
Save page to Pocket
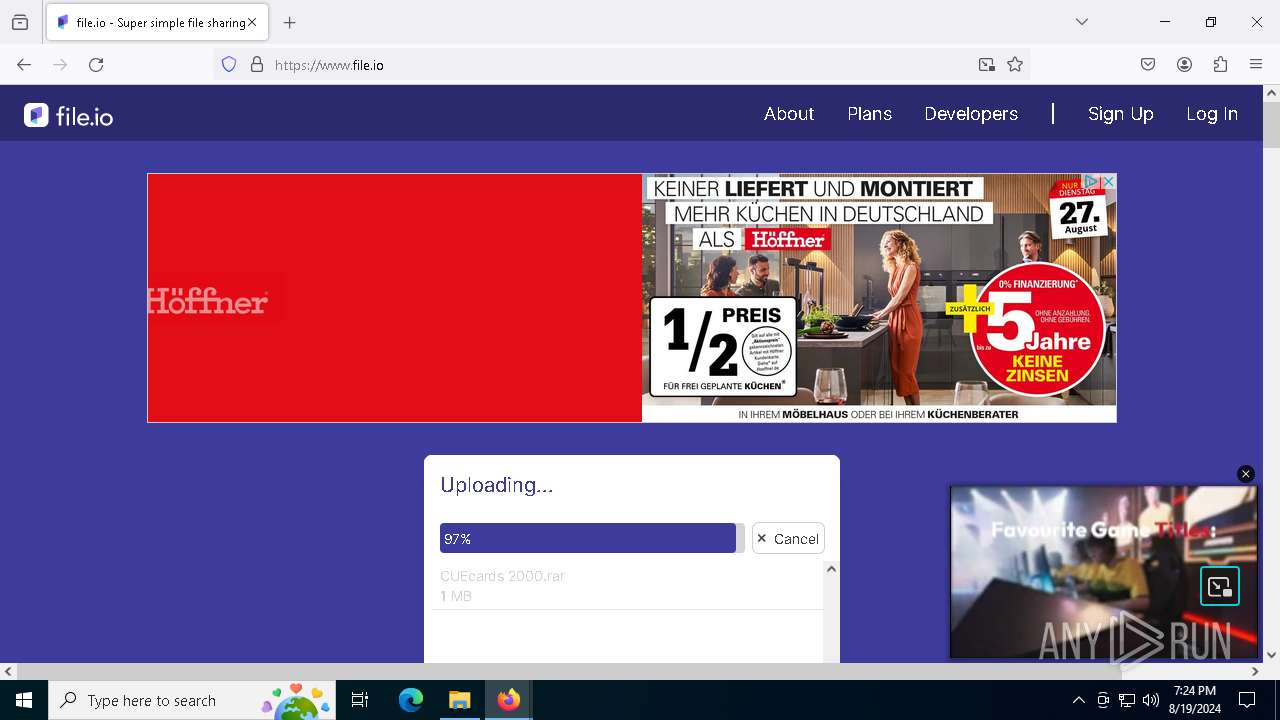[1148, 64]
